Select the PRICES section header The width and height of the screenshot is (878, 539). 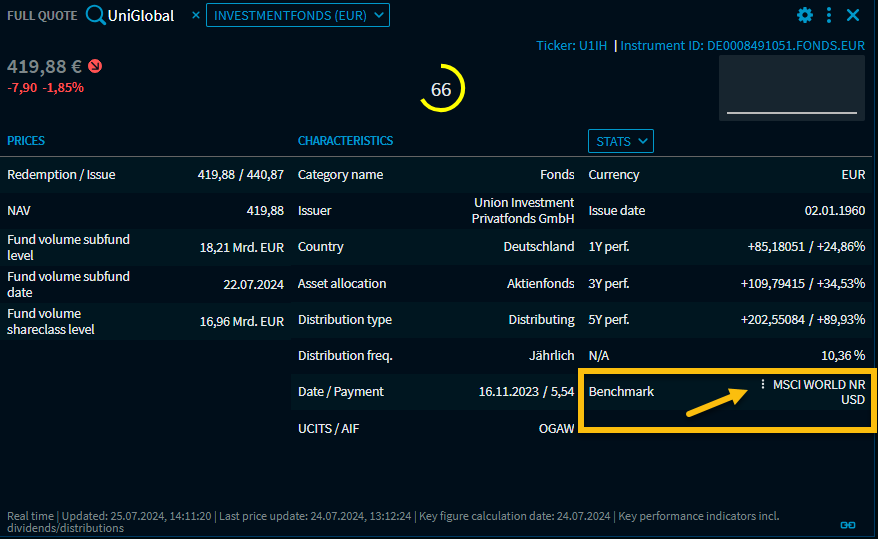click(x=26, y=141)
